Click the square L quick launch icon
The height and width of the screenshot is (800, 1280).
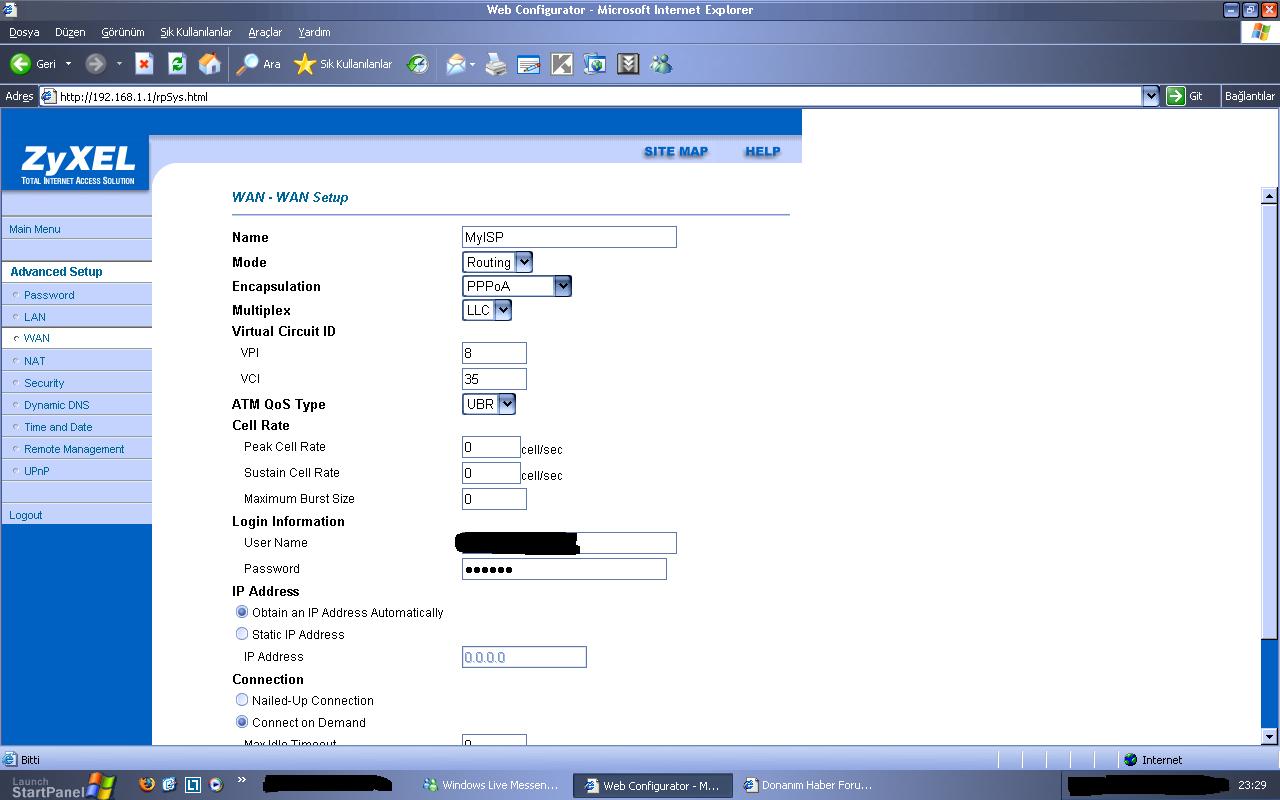click(193, 785)
